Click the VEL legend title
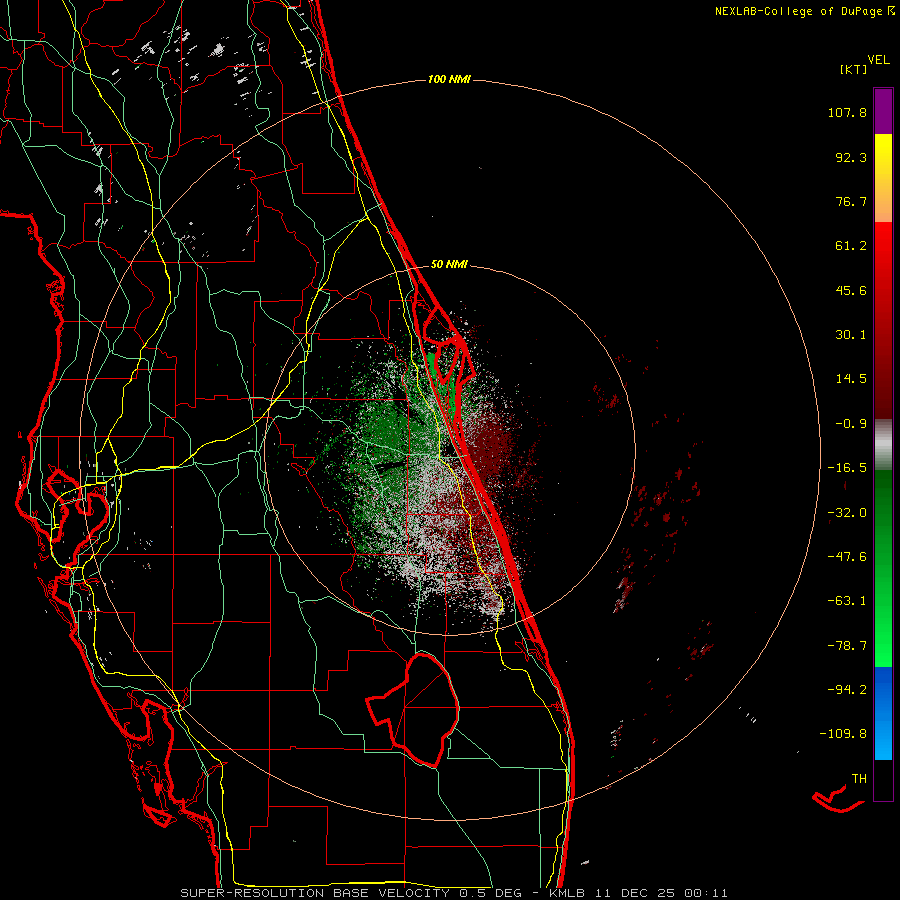 (878, 60)
